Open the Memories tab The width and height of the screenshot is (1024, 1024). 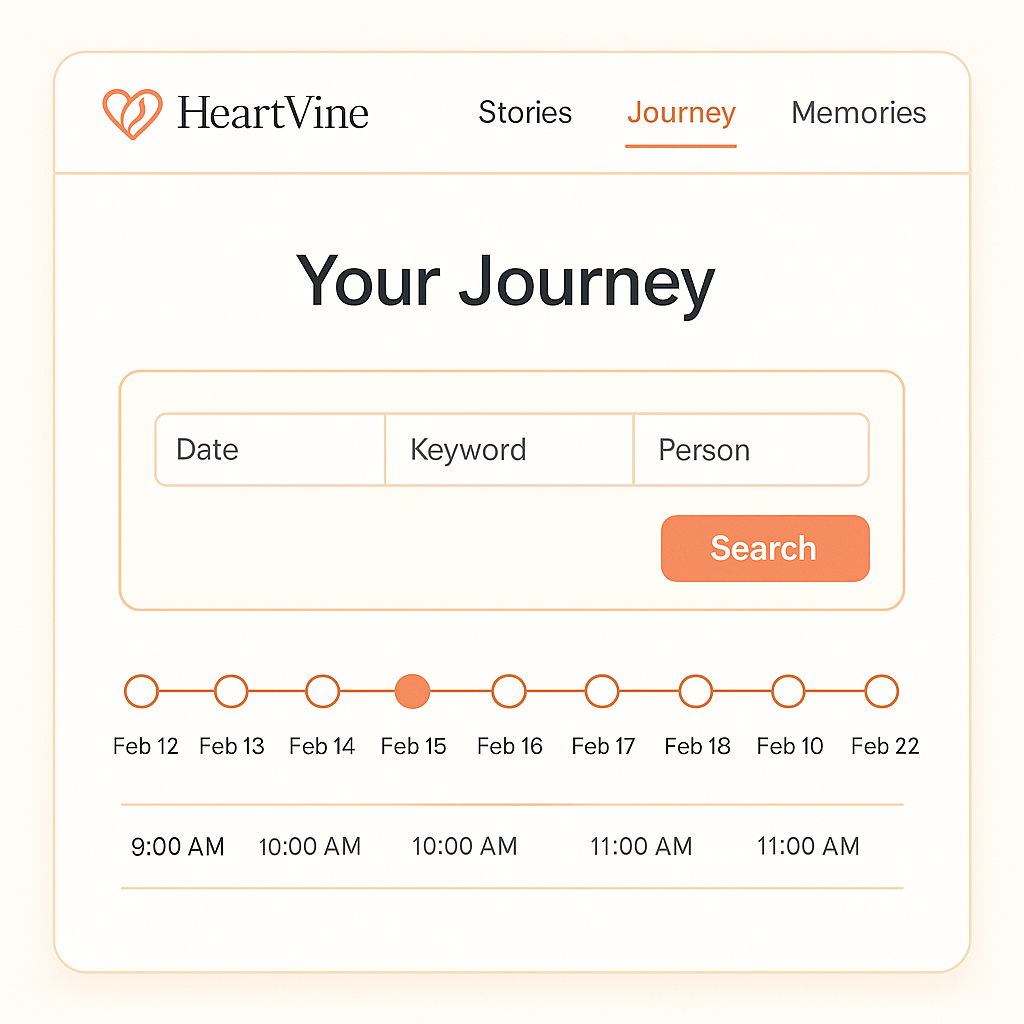pyautogui.click(x=858, y=113)
